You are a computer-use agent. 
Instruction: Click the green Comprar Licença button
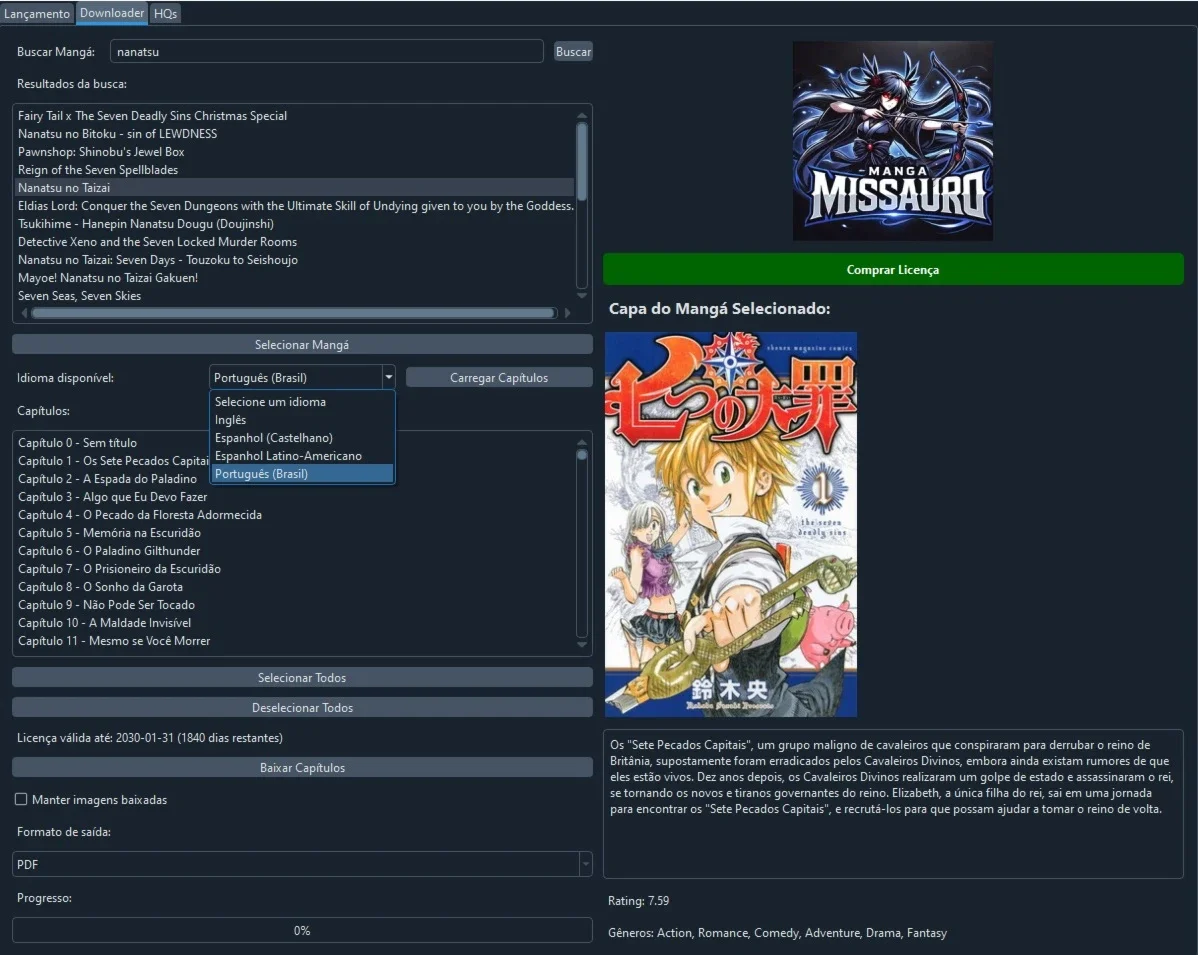point(892,270)
